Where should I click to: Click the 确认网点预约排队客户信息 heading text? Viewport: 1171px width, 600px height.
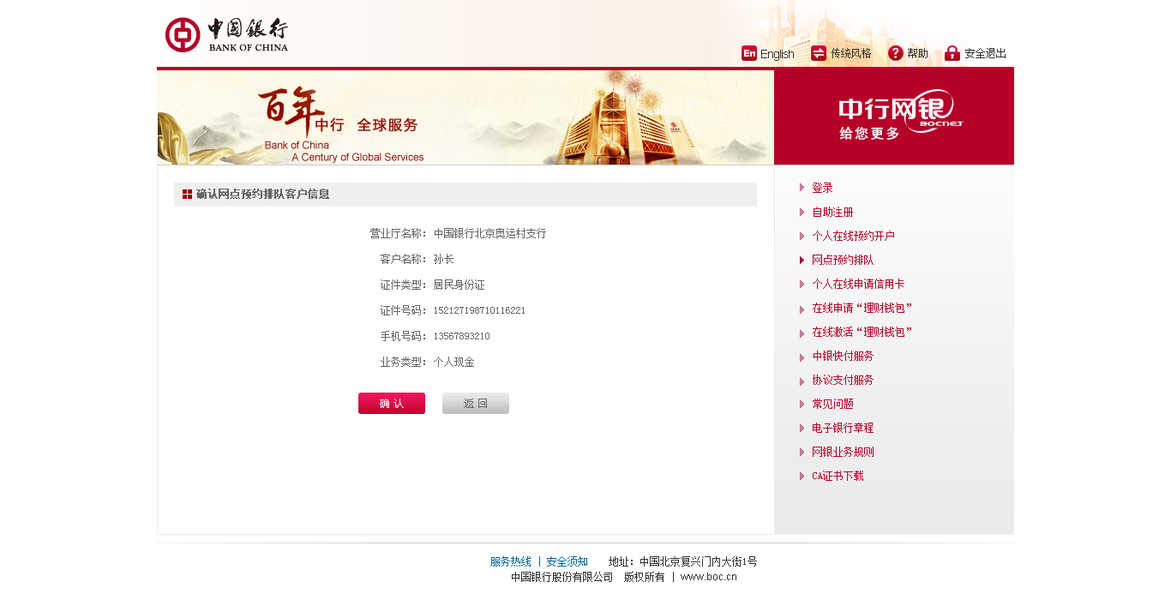(x=263, y=194)
